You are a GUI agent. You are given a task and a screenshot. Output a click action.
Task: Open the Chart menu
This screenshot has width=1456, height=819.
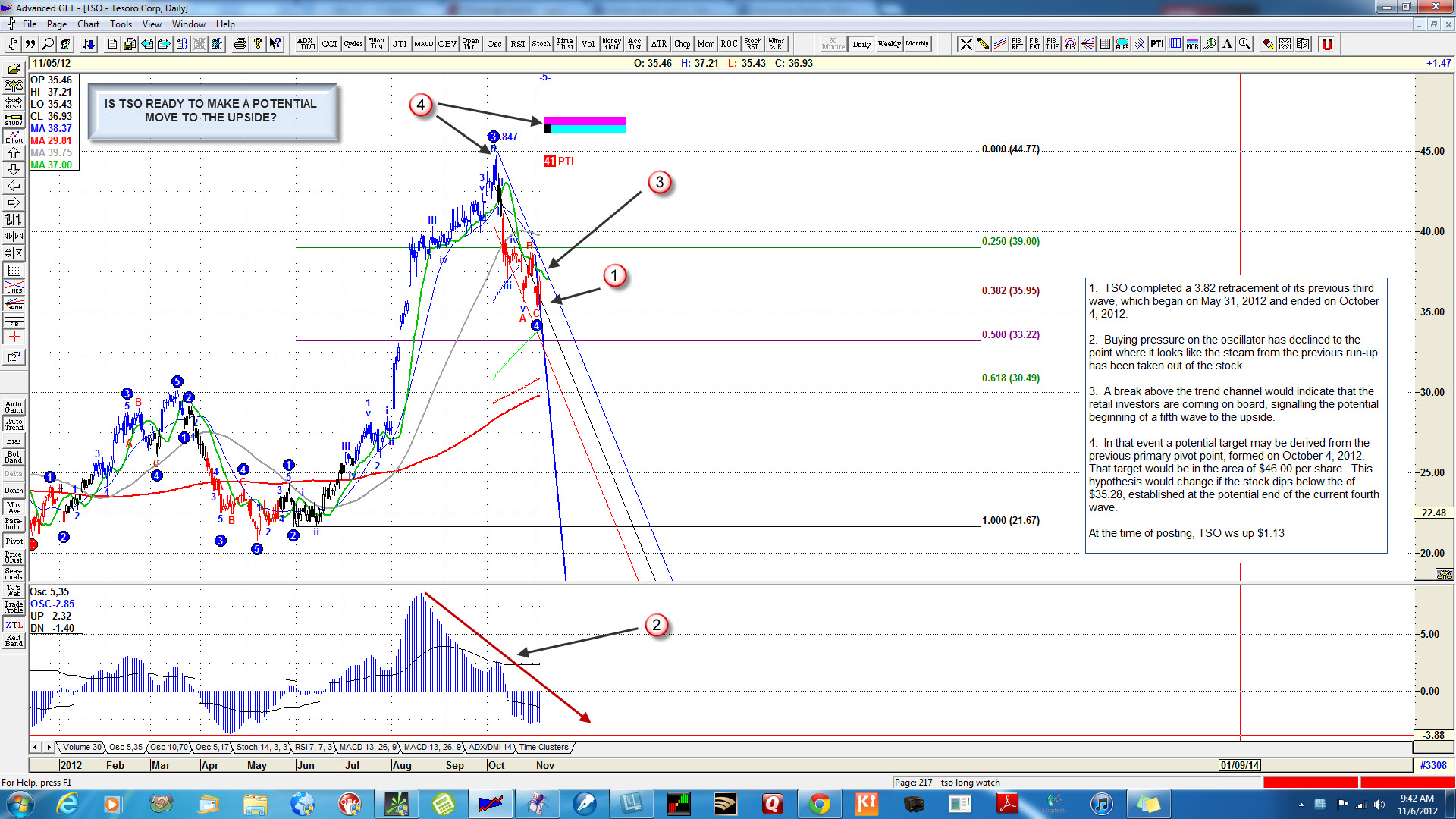coord(88,24)
